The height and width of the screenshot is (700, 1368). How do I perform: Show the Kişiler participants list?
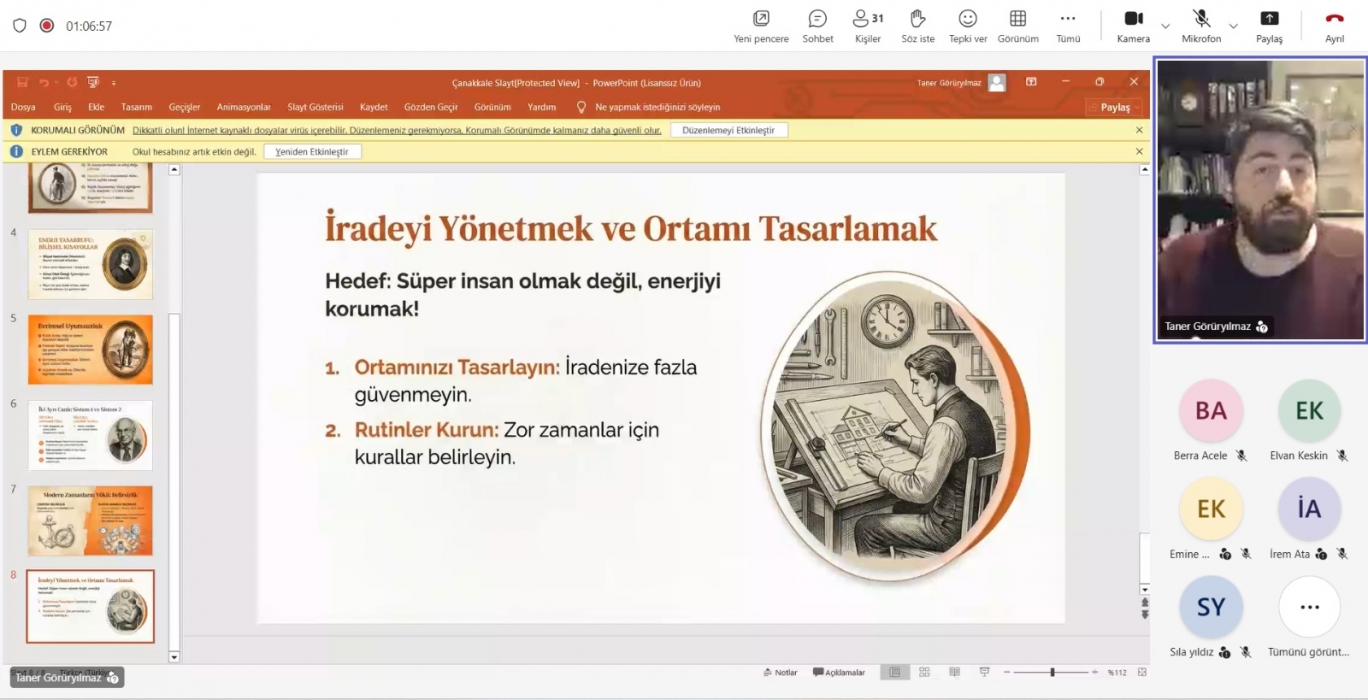[x=867, y=19]
